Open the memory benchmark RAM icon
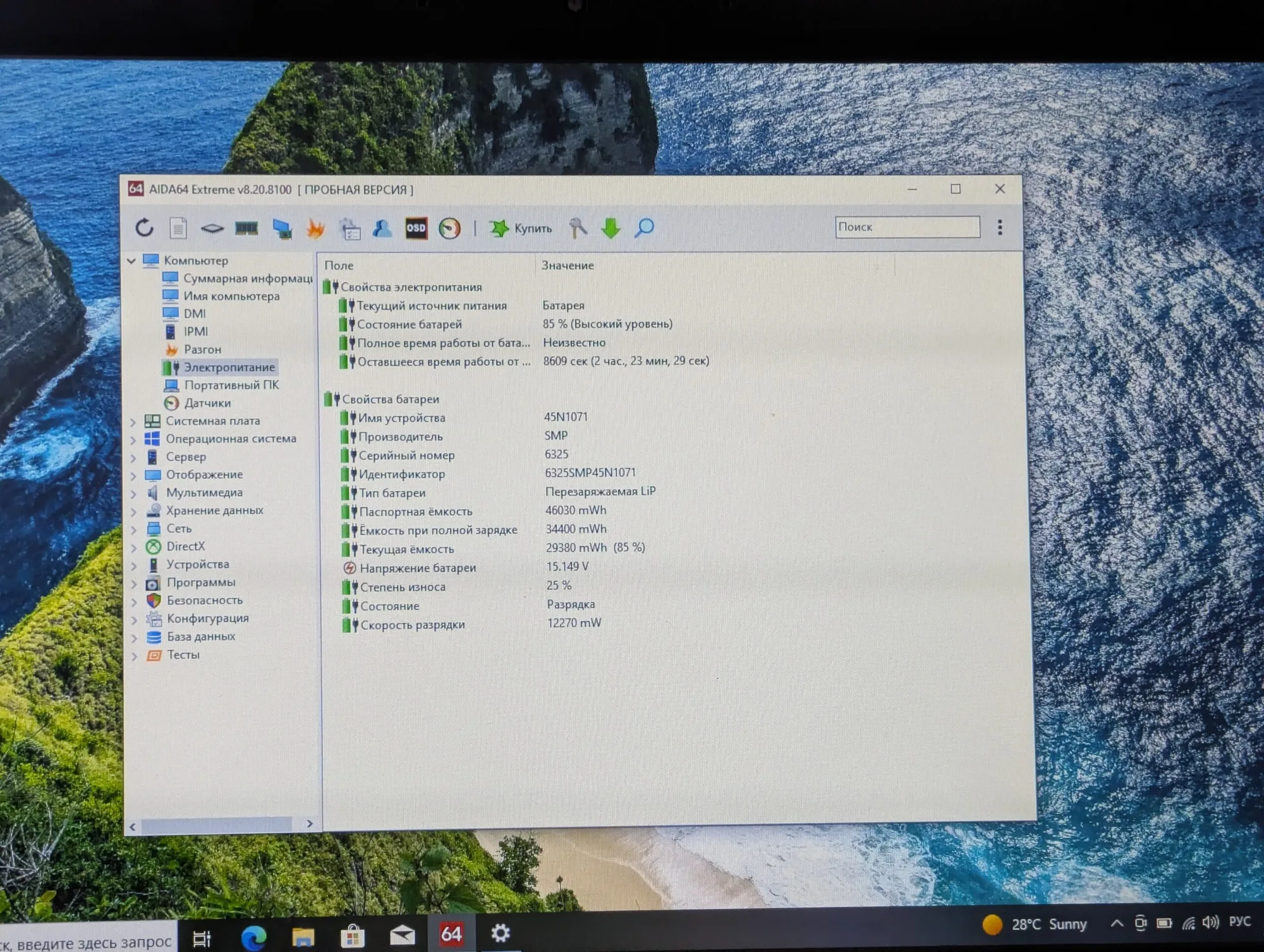Viewport: 1264px width, 952px height. coord(246,228)
